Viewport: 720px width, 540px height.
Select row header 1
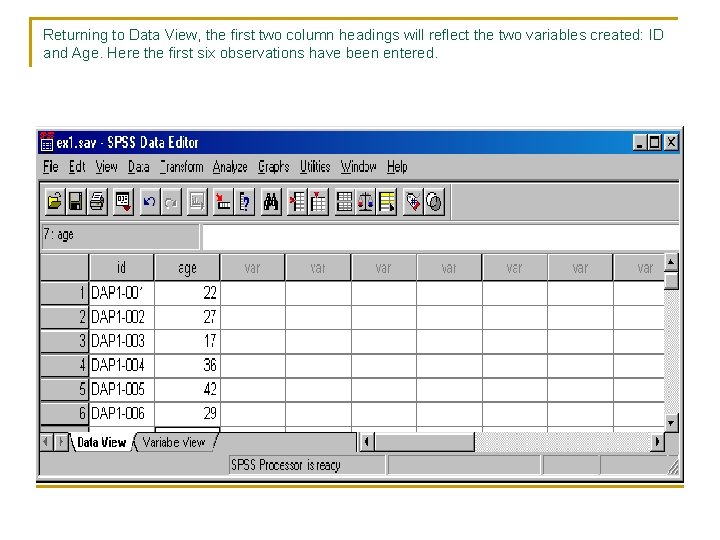pos(64,293)
